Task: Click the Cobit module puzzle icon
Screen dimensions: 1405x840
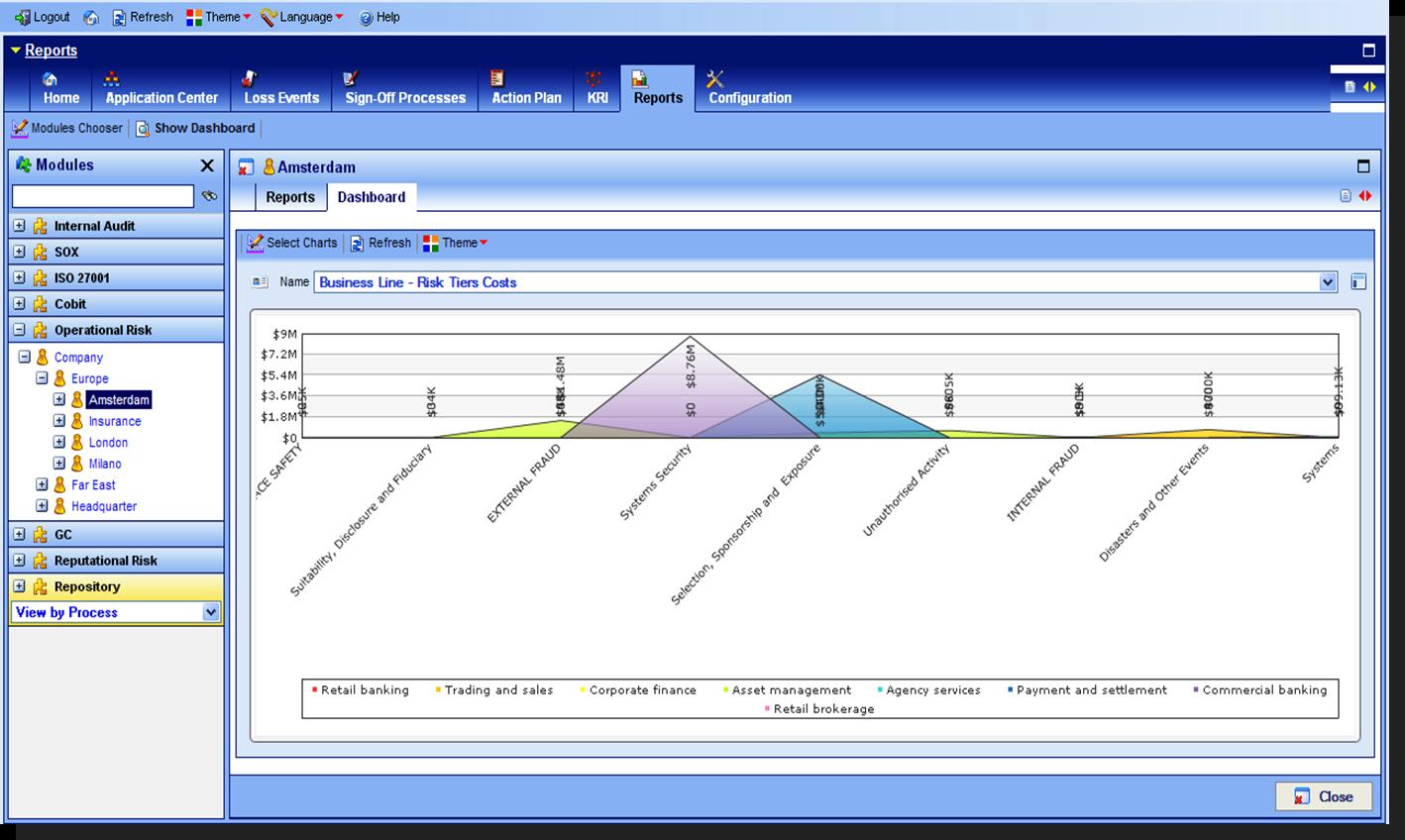Action: (x=40, y=304)
